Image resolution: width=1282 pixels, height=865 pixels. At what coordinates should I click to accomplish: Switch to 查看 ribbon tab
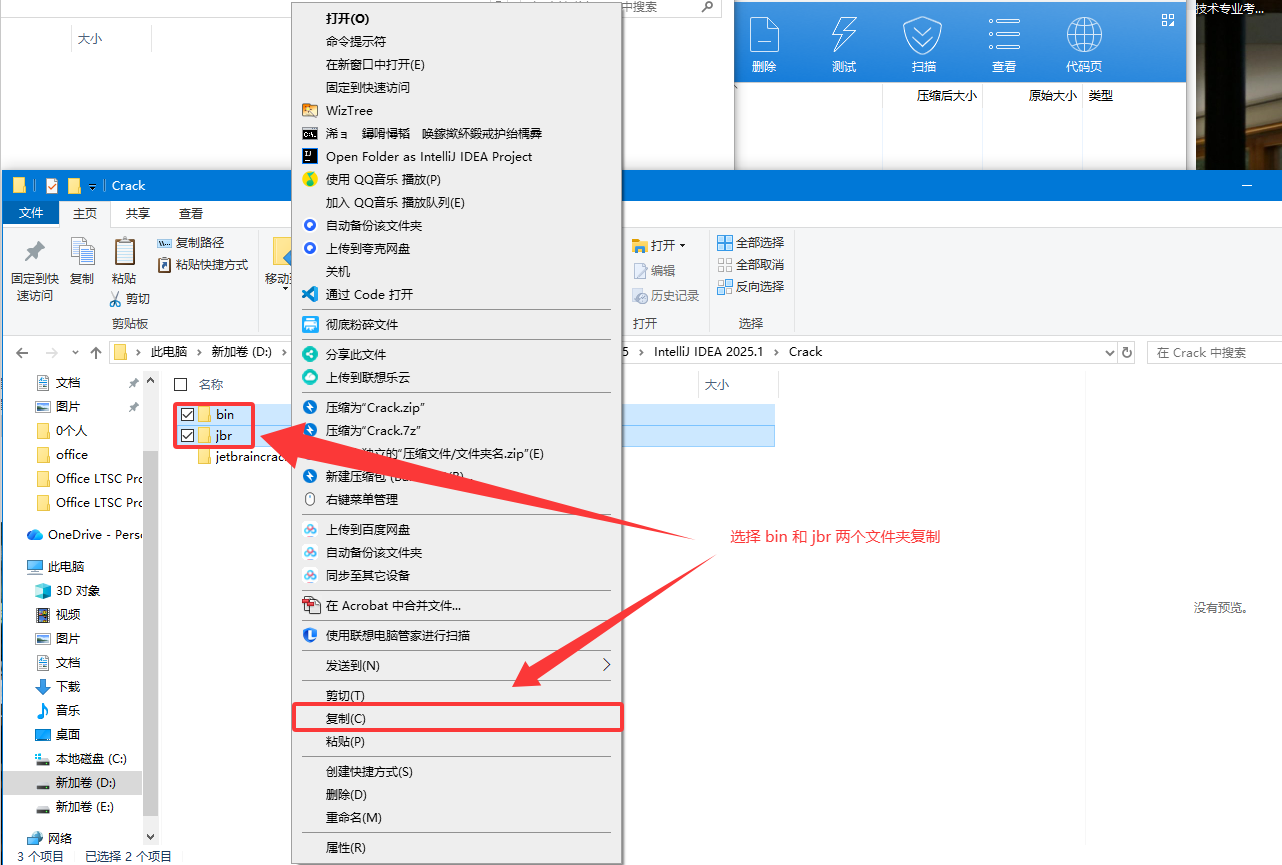point(191,213)
